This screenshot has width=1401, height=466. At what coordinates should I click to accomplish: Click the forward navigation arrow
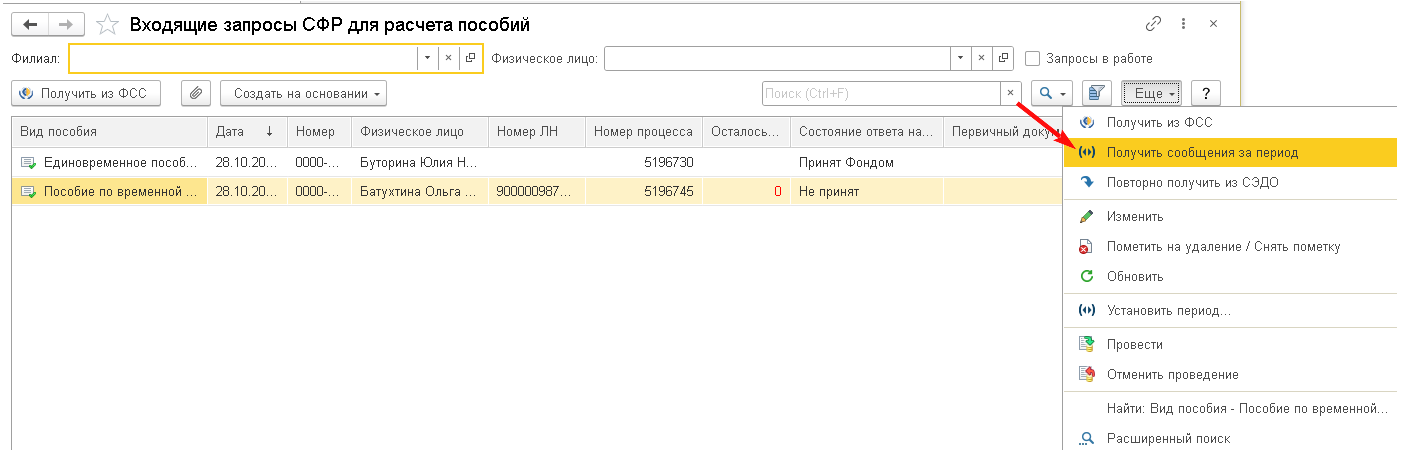click(68, 23)
